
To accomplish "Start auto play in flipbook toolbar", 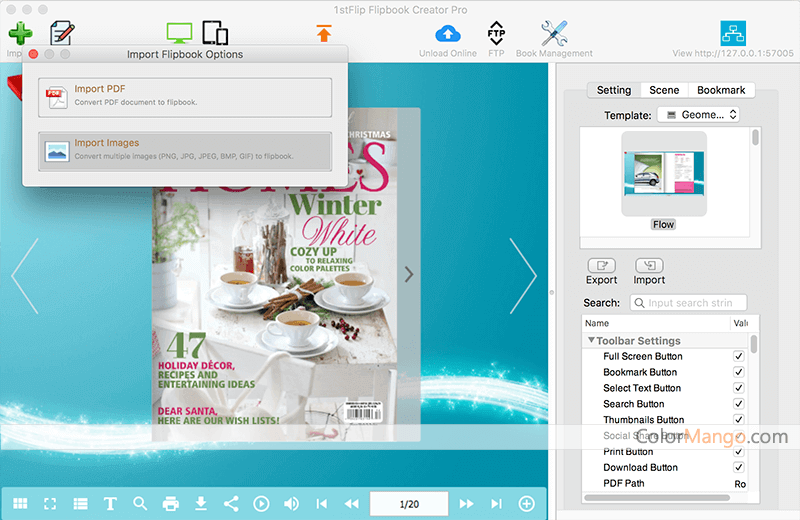I will pos(261,504).
